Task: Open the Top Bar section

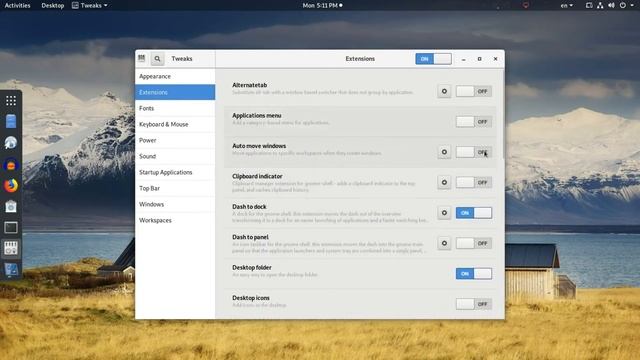Action: click(175, 188)
